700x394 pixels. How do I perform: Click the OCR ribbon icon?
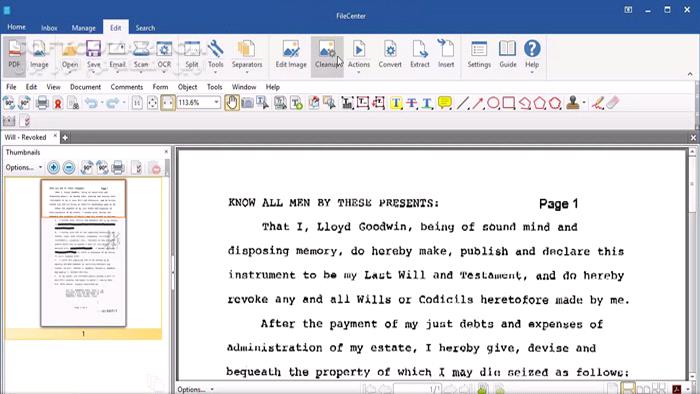pyautogui.click(x=164, y=54)
